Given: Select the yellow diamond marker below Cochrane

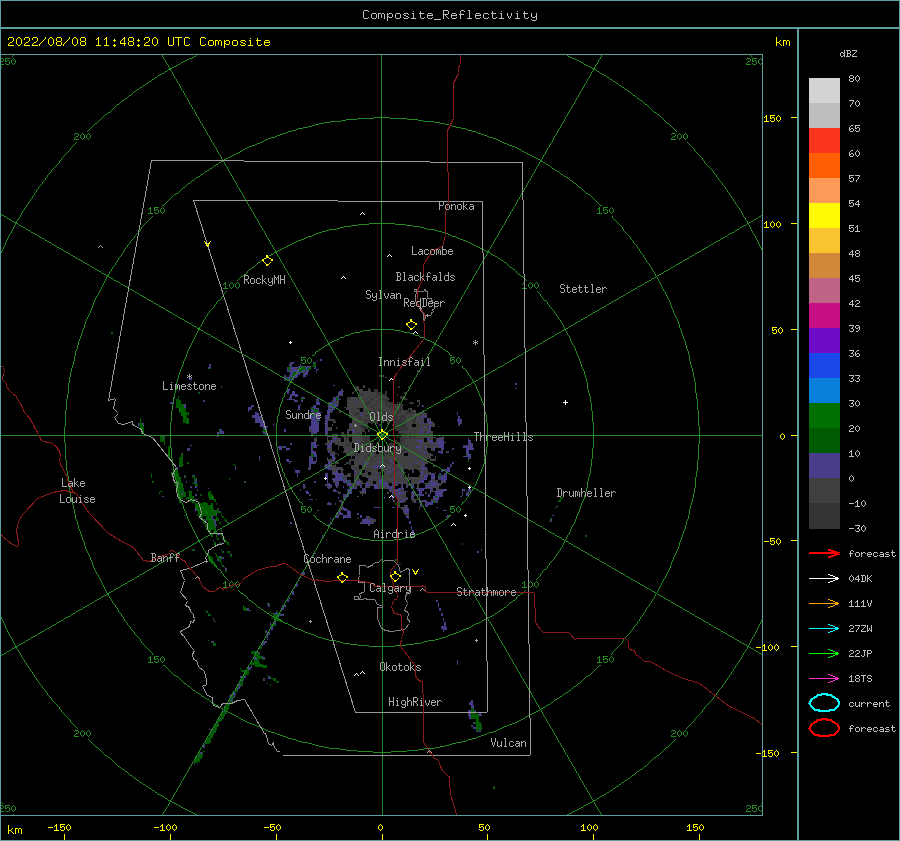Looking at the screenshot, I should pyautogui.click(x=343, y=577).
